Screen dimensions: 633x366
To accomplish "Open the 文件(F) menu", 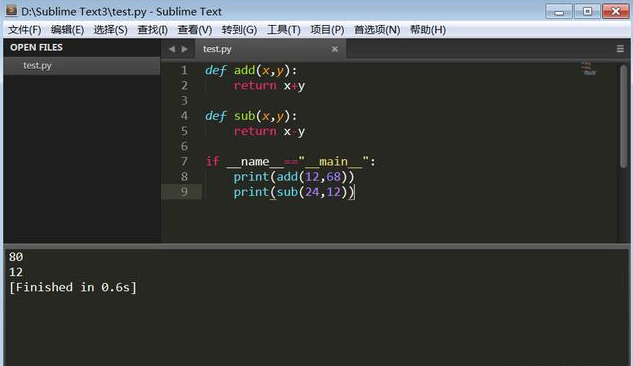I will 25,30.
